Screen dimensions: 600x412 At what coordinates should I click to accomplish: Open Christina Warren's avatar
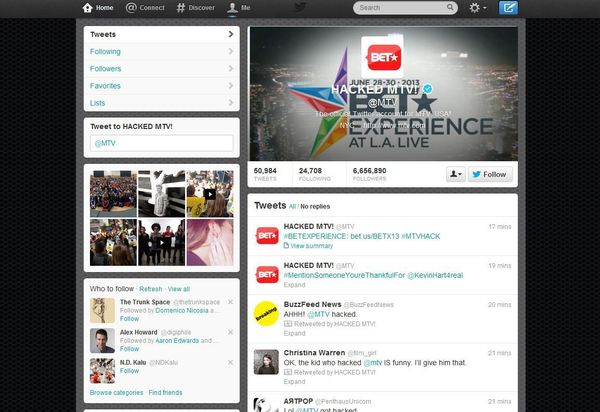pos(266,362)
